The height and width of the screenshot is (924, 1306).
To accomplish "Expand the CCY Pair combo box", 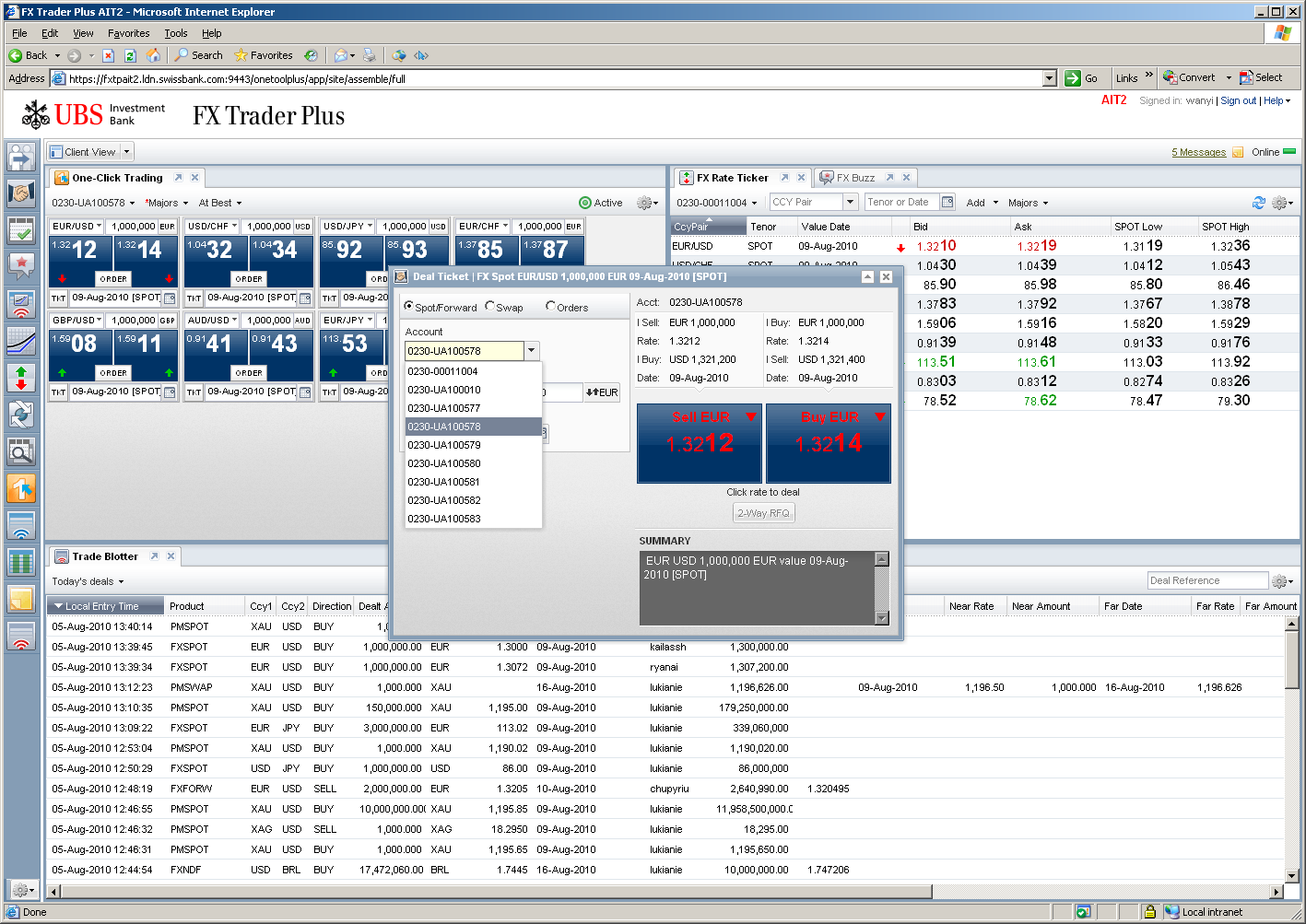I will click(850, 202).
